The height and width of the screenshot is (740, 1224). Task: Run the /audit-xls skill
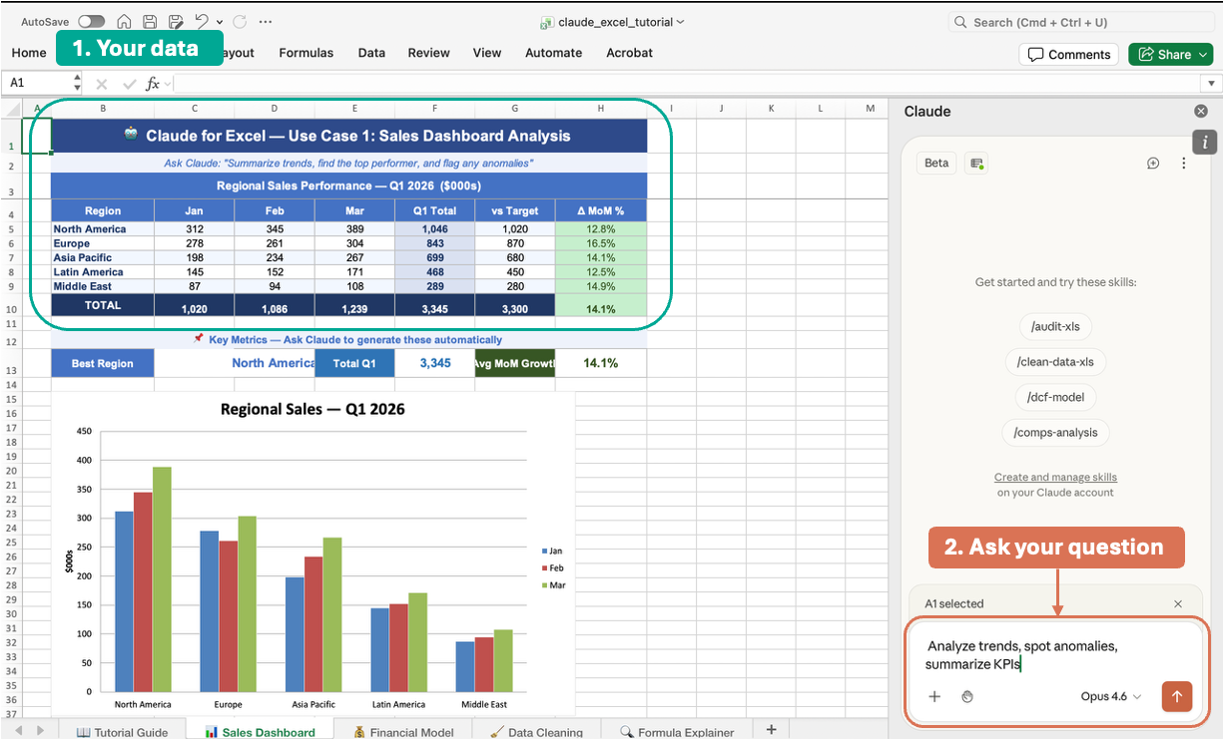coord(1055,326)
